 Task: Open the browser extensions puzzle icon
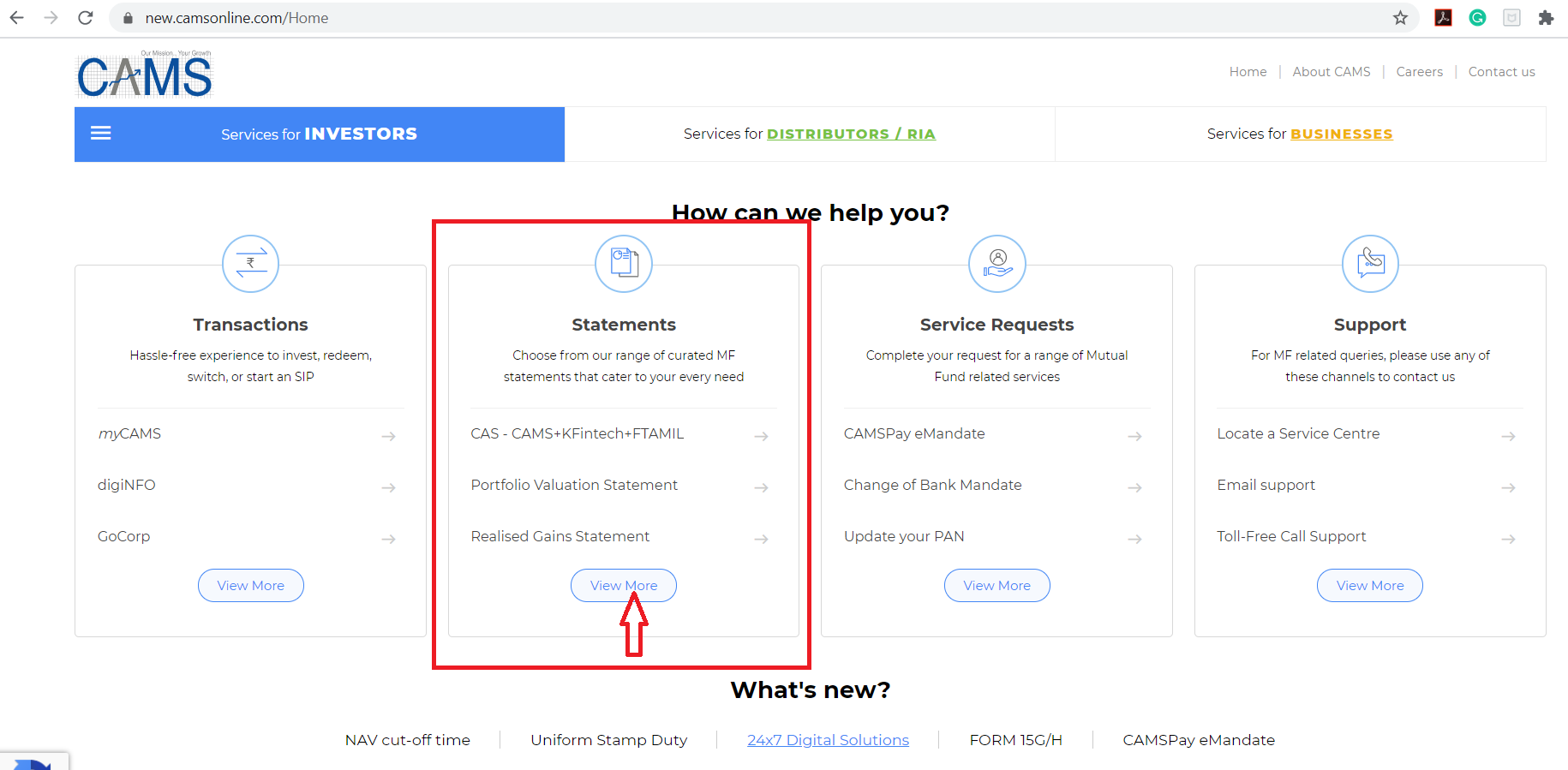tap(1546, 18)
